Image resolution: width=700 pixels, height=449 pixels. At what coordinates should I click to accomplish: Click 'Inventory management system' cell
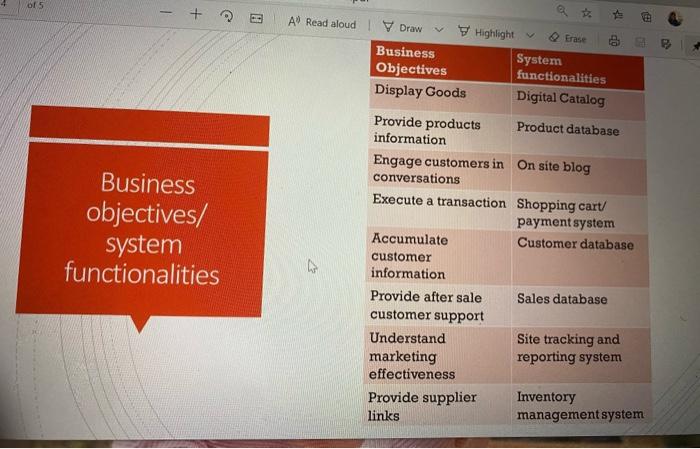click(581, 404)
